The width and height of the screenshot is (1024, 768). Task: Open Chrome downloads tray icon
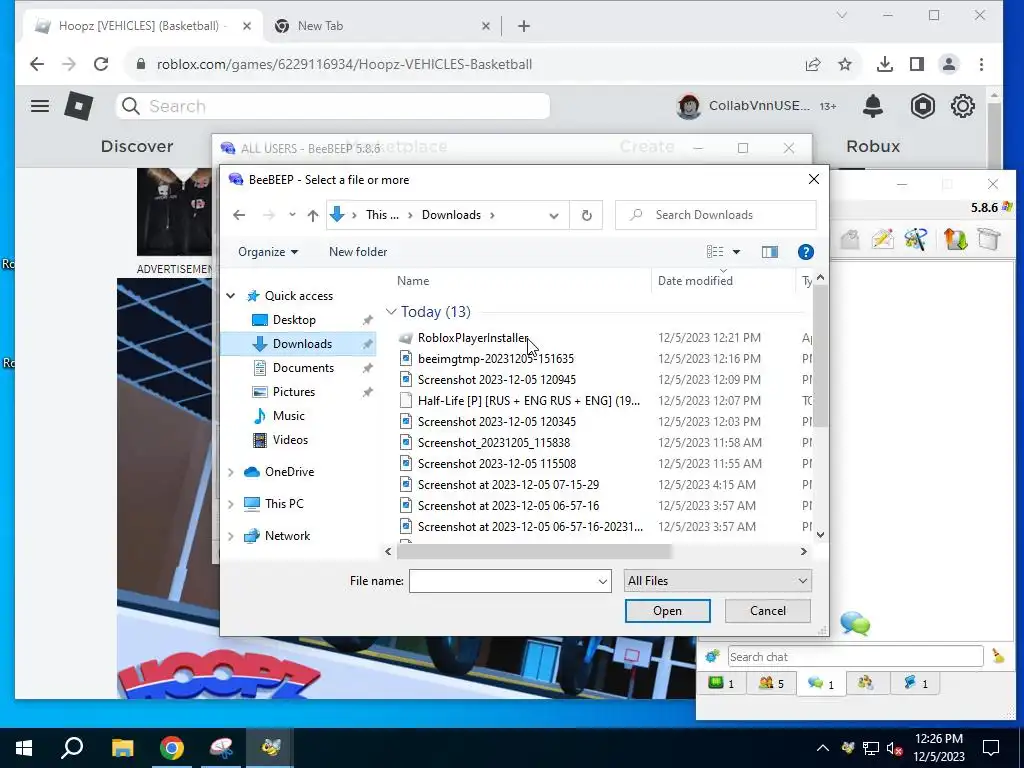pos(884,64)
